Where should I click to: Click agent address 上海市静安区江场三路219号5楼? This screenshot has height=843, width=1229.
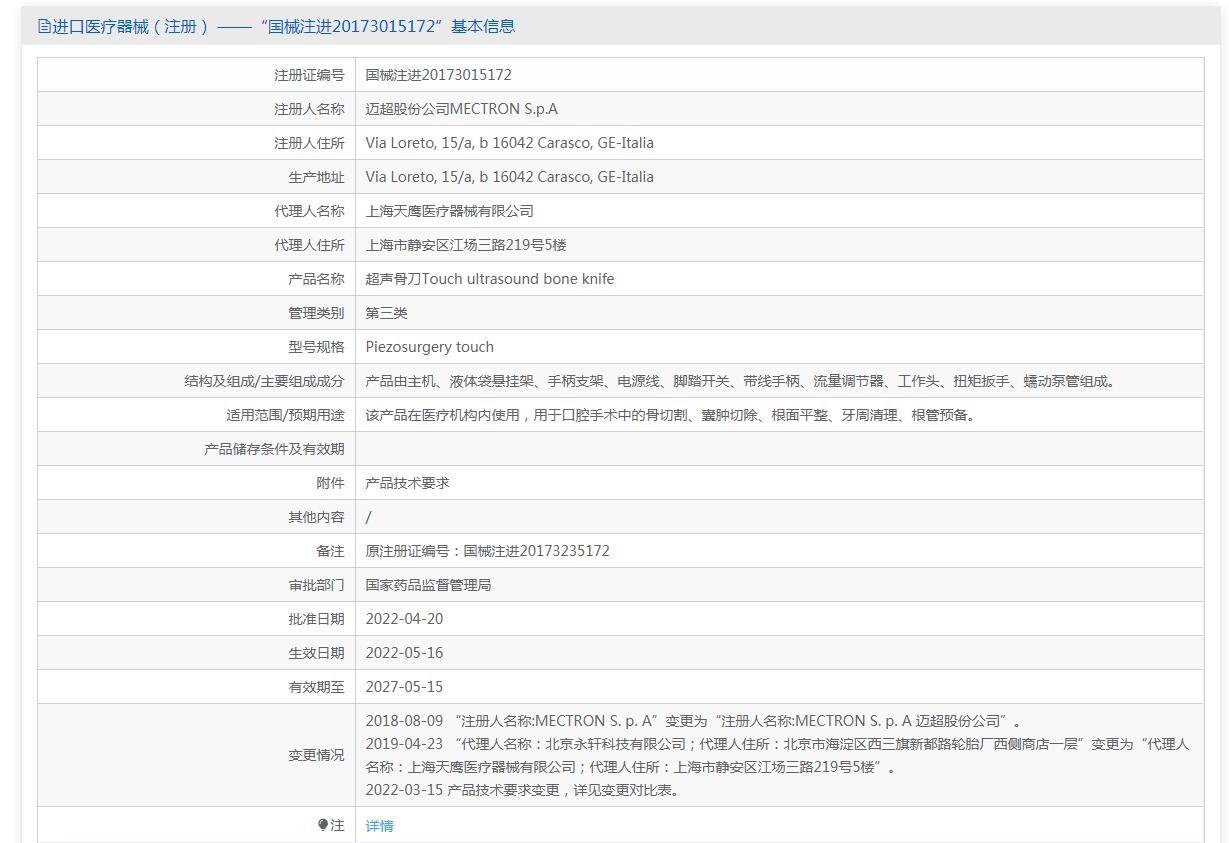click(466, 245)
